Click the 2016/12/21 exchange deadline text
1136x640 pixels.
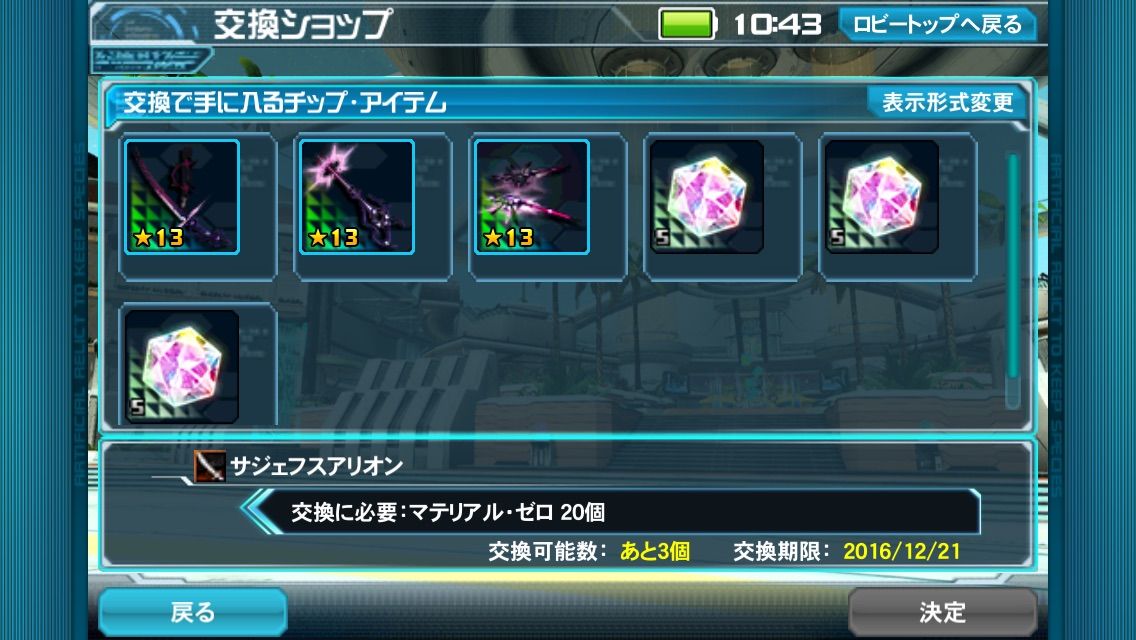[x=901, y=552]
